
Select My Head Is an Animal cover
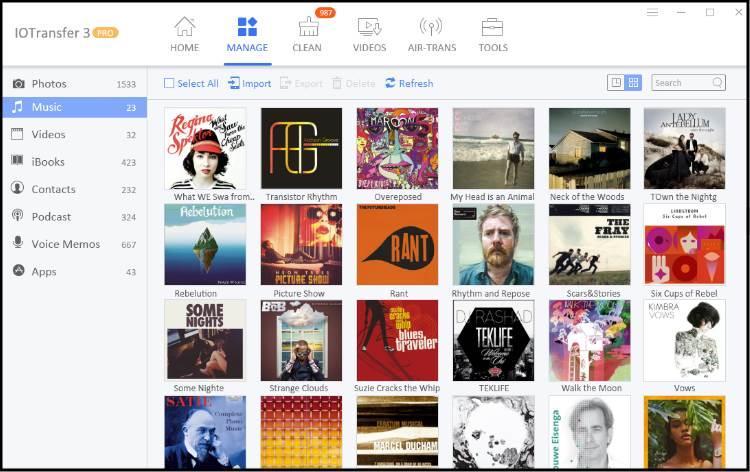[494, 148]
